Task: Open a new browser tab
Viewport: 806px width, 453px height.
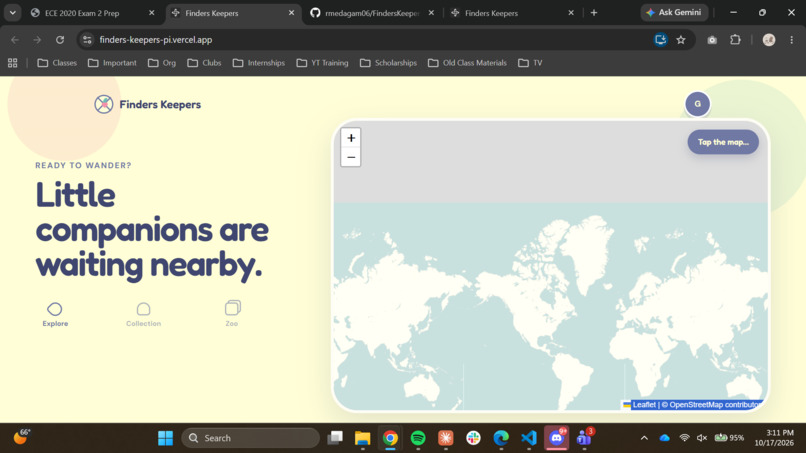Action: click(594, 13)
